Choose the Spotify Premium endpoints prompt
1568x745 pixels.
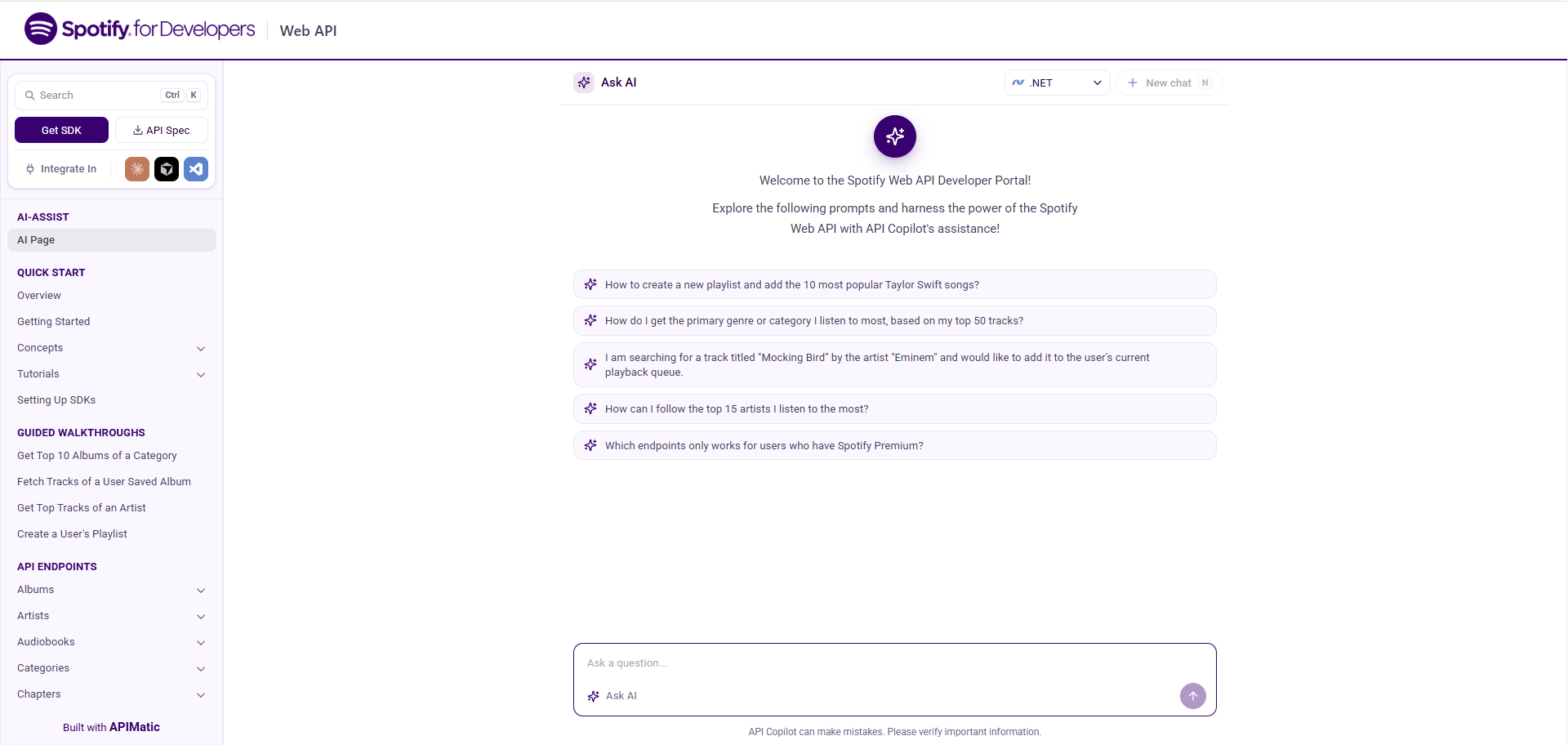click(x=895, y=445)
